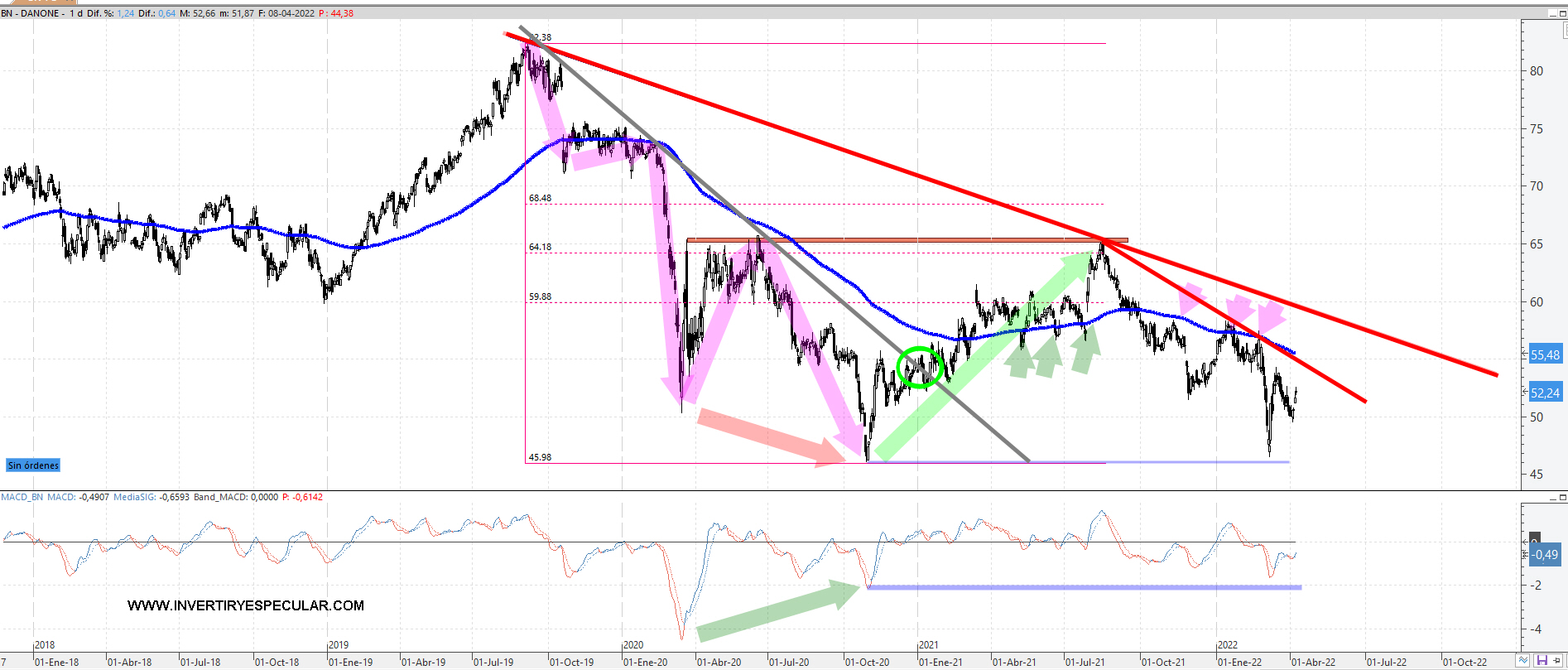
Task: Select the 52,24 current price label
Action: pyautogui.click(x=1545, y=393)
